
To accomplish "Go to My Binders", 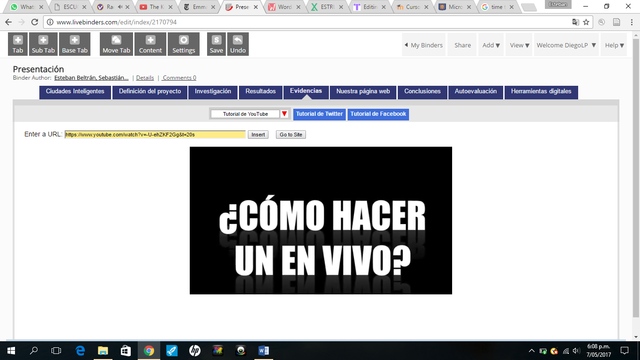I will (423, 45).
